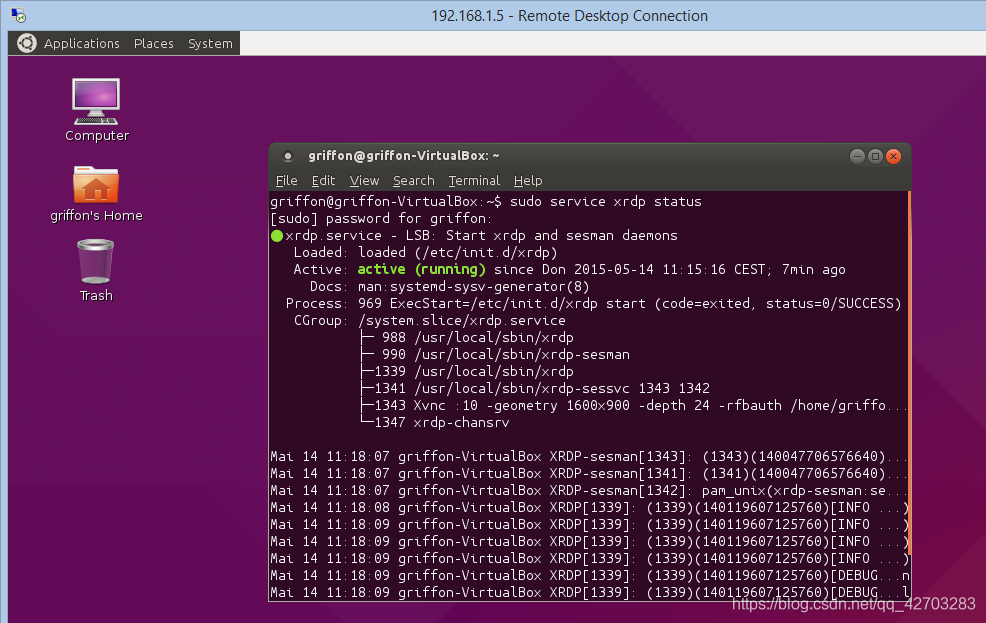Click the 'Docs: man:systemd-sysv-generator(8)' line
The width and height of the screenshot is (986, 623).
click(450, 286)
